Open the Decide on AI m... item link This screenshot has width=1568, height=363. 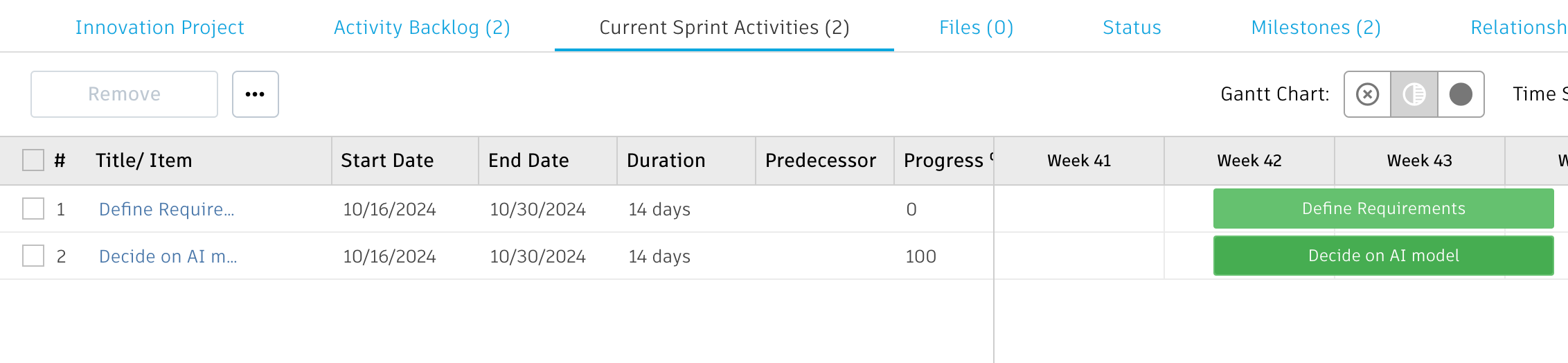(168, 256)
